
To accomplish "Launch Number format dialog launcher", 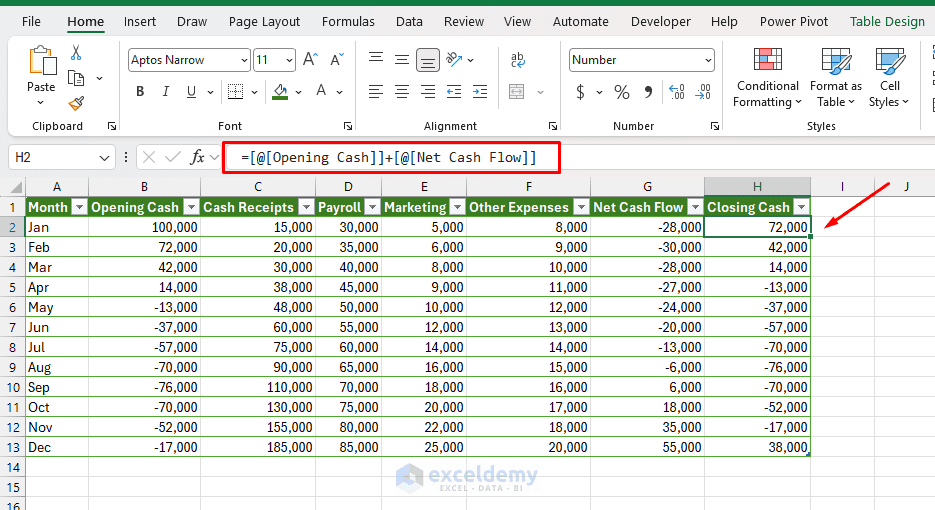I will click(x=715, y=126).
